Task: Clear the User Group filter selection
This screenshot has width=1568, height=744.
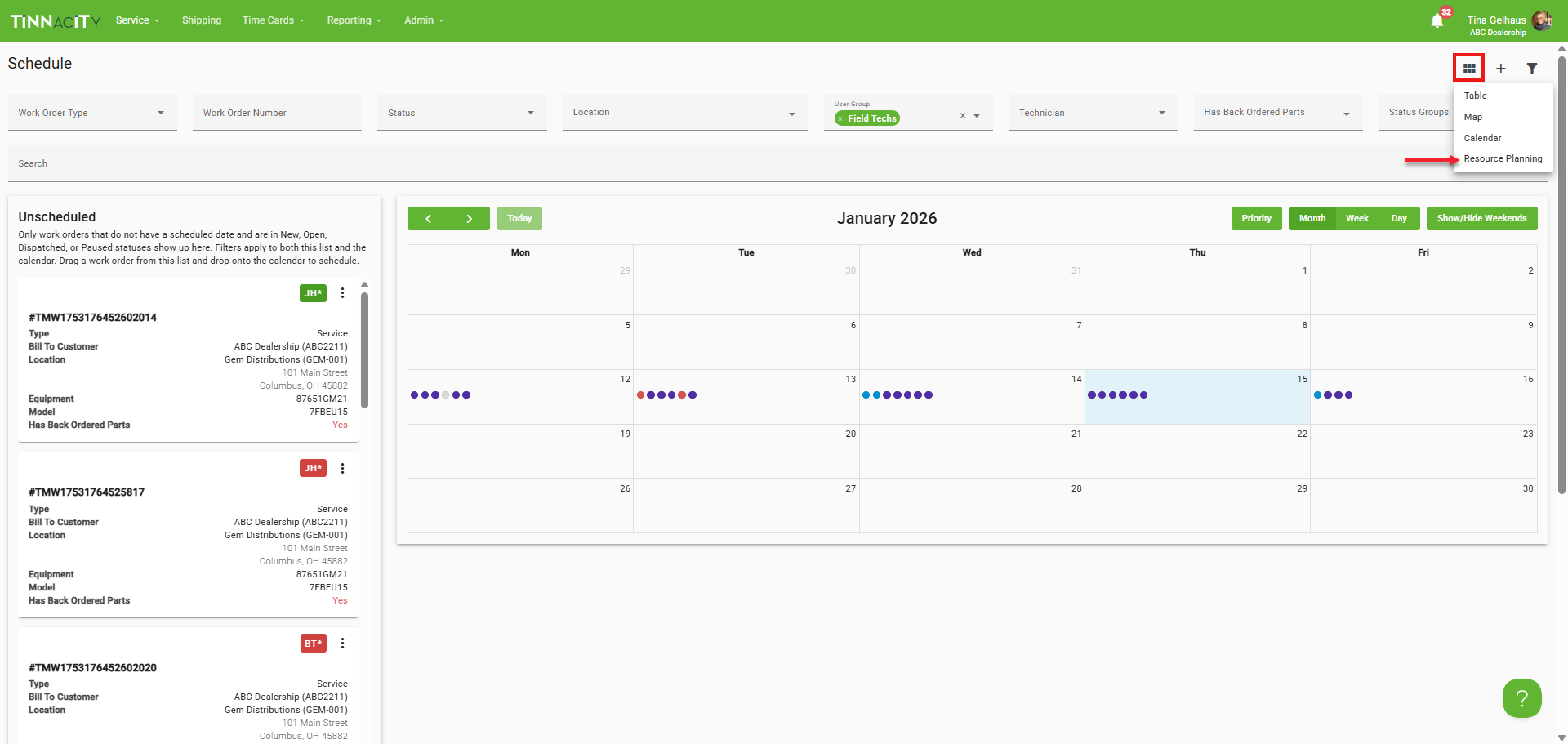Action: pos(963,116)
